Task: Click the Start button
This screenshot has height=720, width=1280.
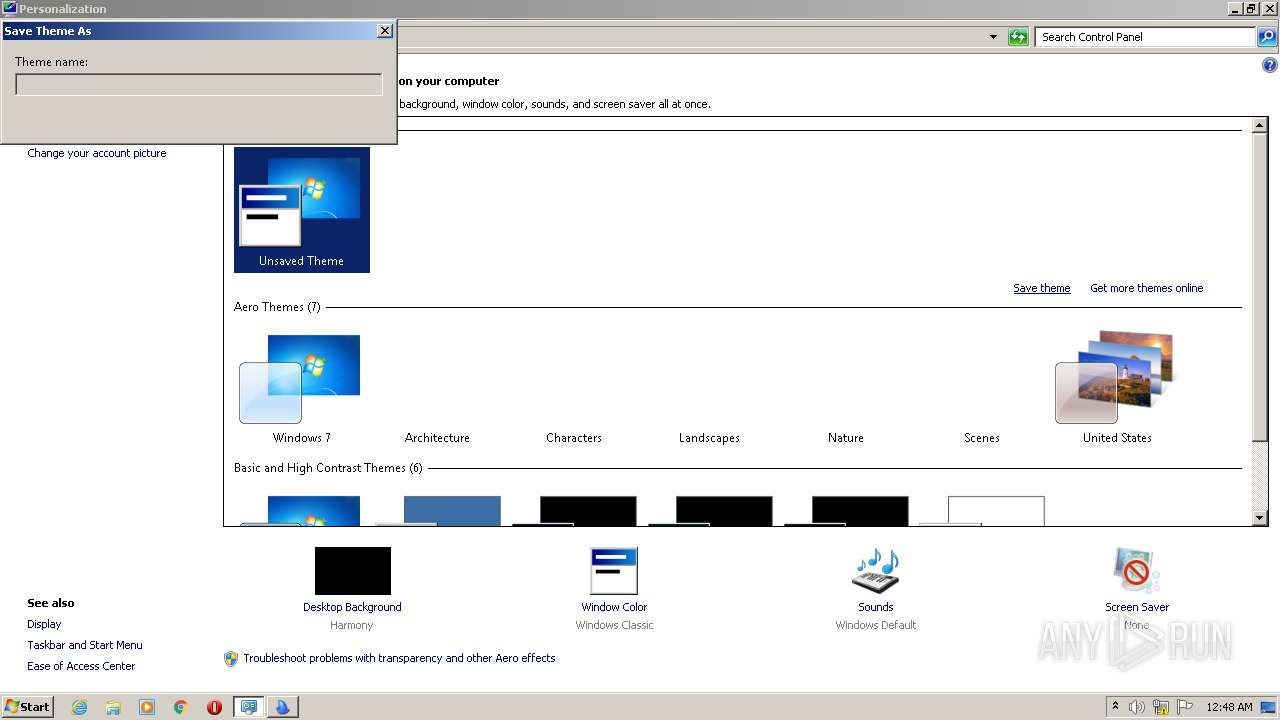Action: 28,707
